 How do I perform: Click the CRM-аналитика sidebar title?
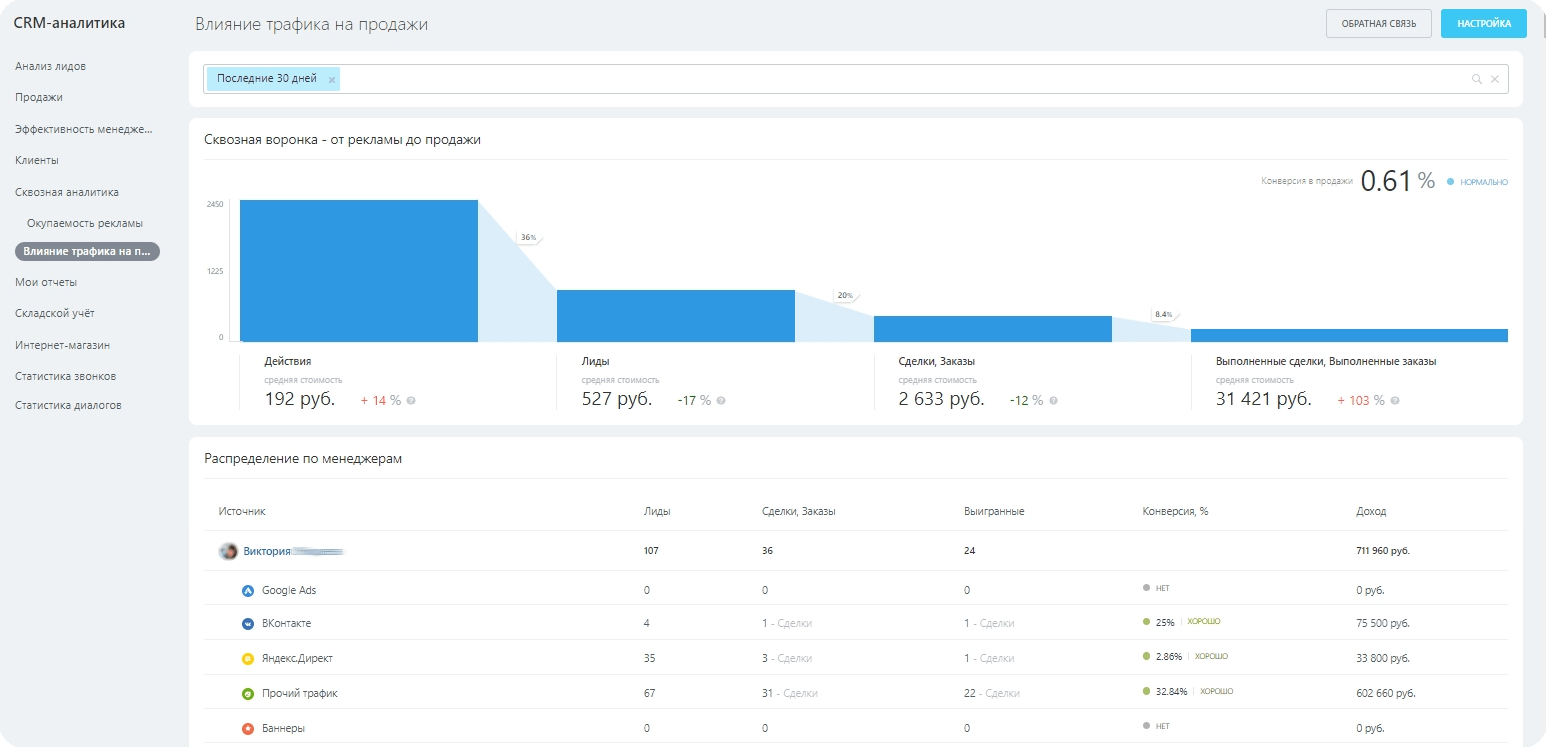click(x=69, y=23)
